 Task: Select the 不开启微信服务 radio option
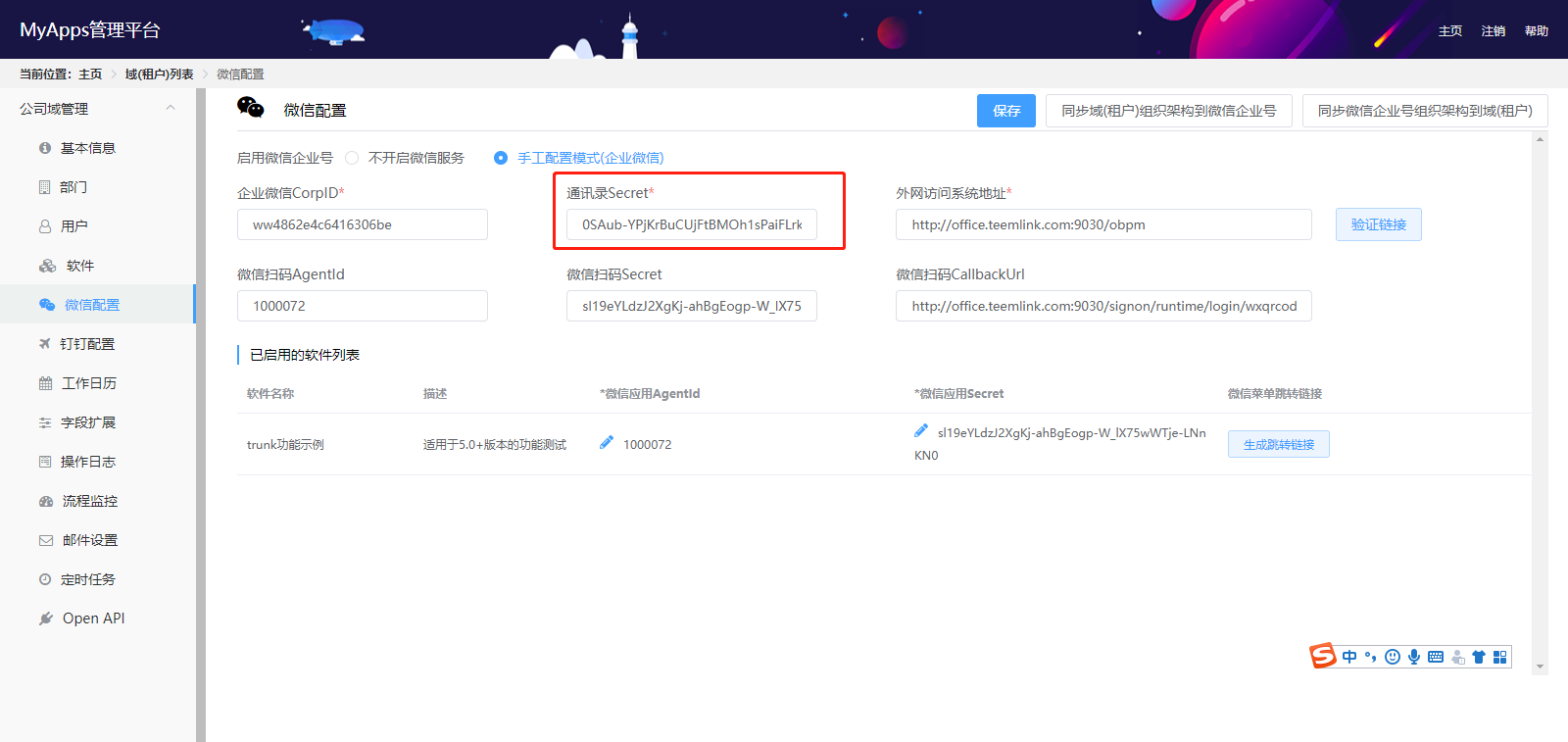(352, 158)
